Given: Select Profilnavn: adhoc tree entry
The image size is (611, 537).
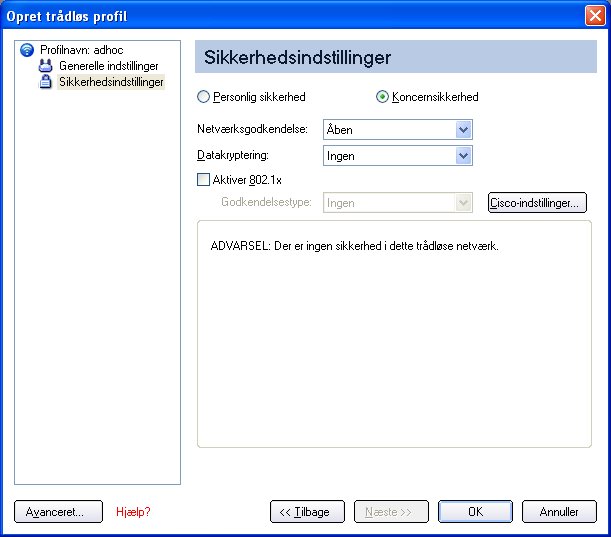Looking at the screenshot, I should click(81, 50).
